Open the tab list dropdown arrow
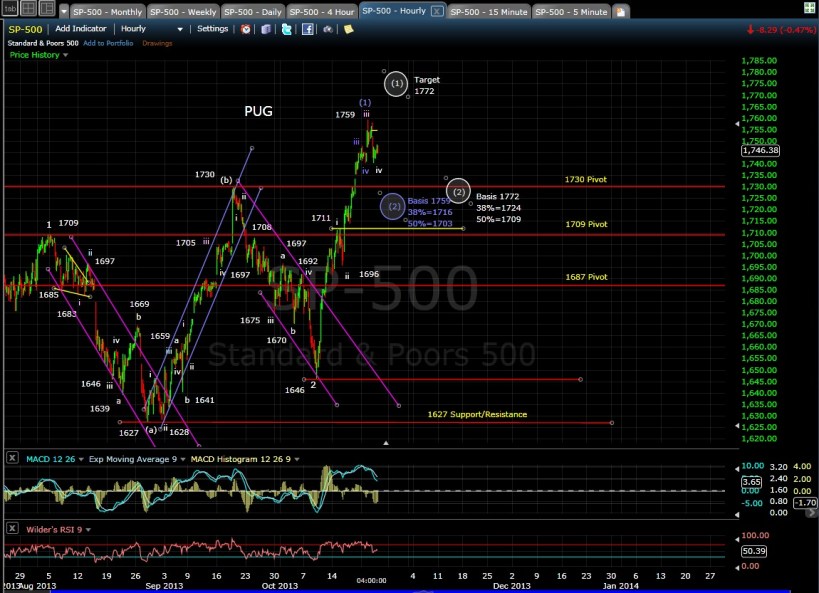The image size is (819, 593). [x=64, y=11]
